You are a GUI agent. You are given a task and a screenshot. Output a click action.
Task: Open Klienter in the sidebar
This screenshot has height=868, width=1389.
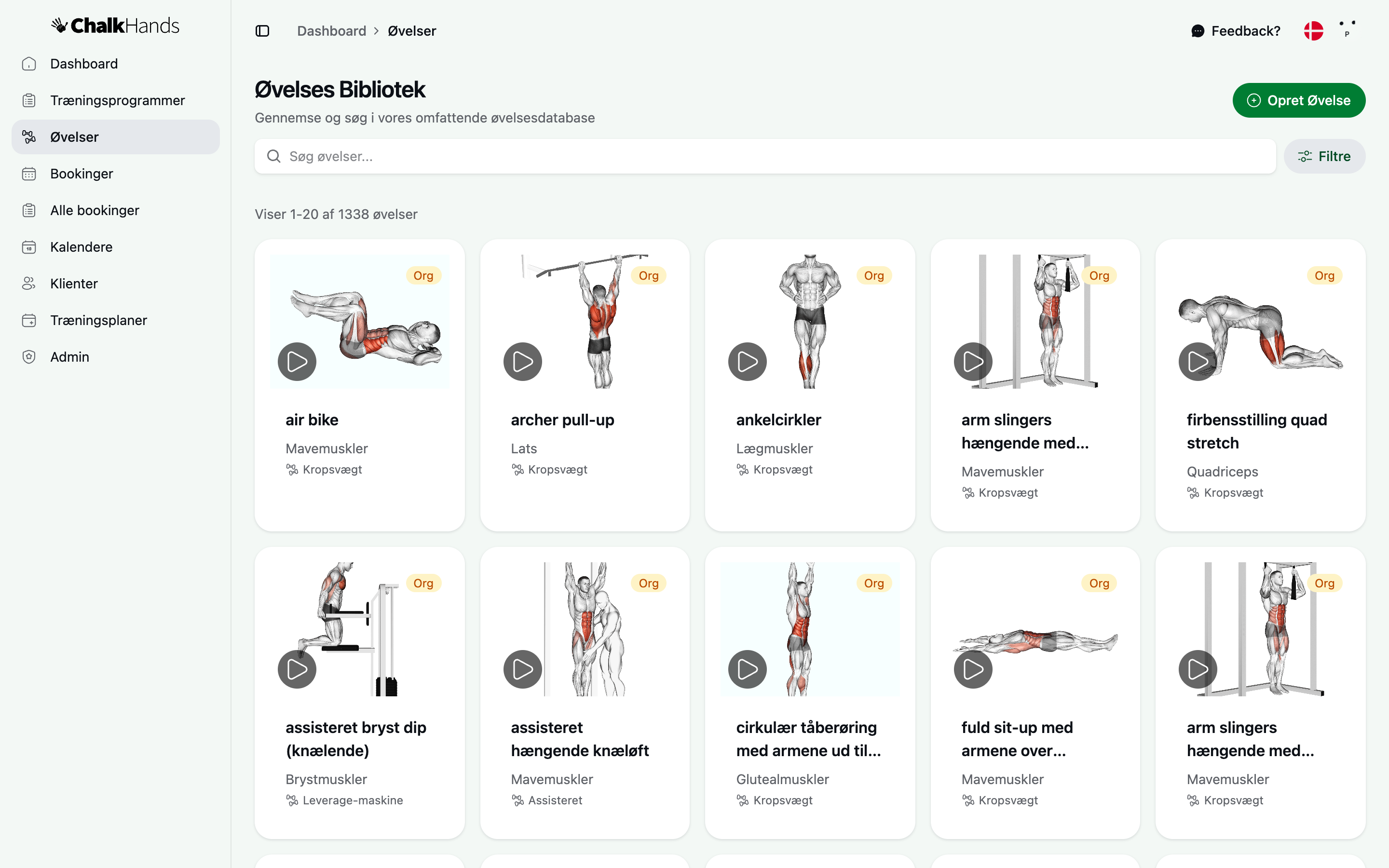115,284
